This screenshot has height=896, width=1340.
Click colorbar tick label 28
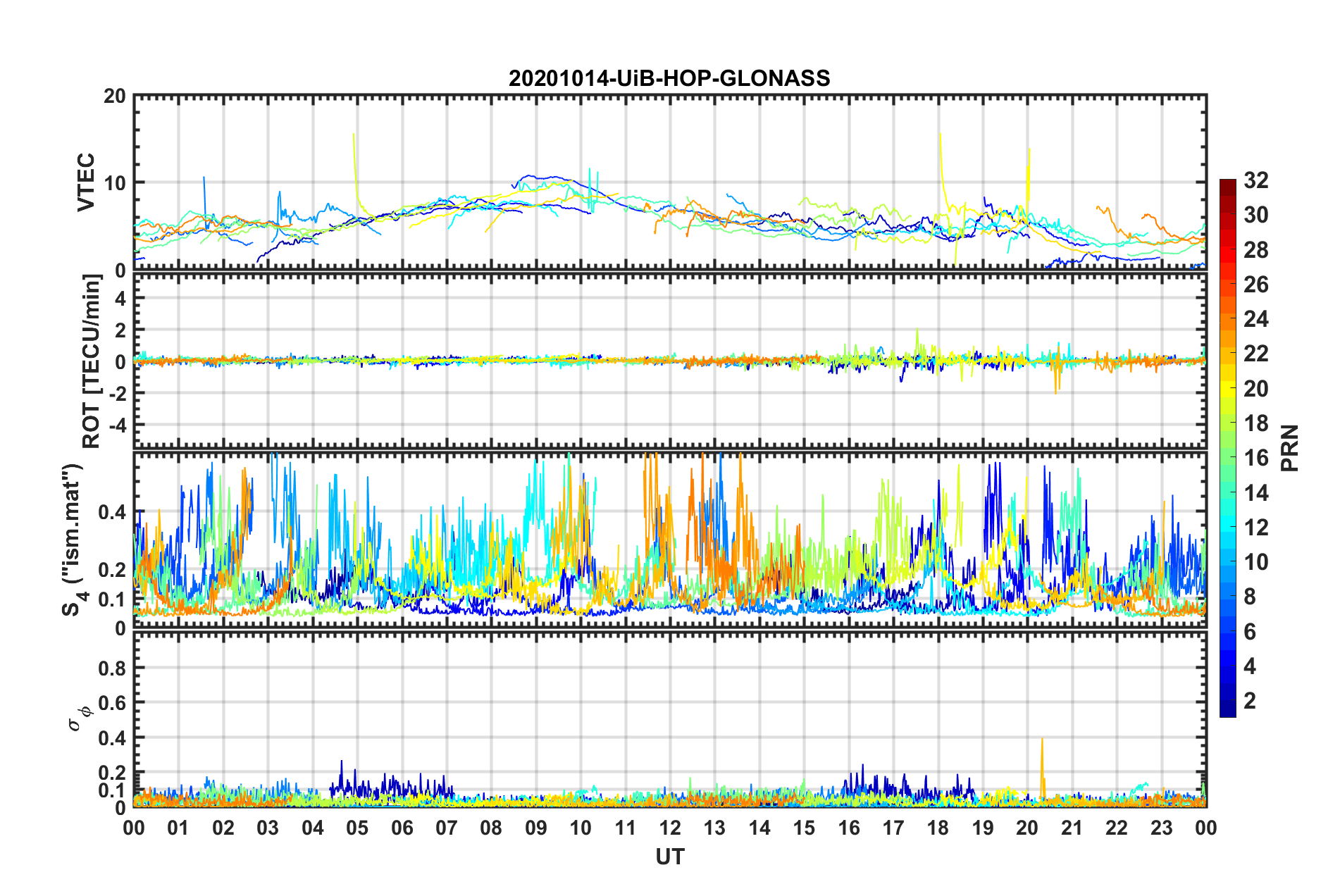(x=1256, y=250)
